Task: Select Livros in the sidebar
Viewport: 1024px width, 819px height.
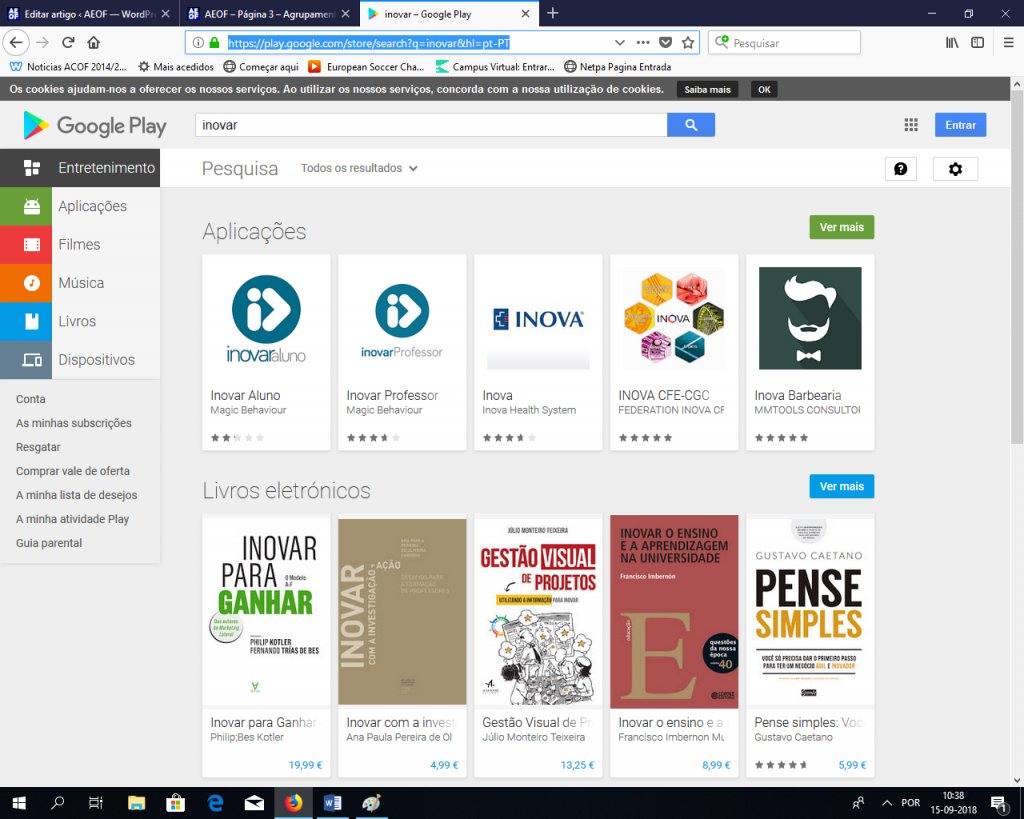Action: (80, 321)
